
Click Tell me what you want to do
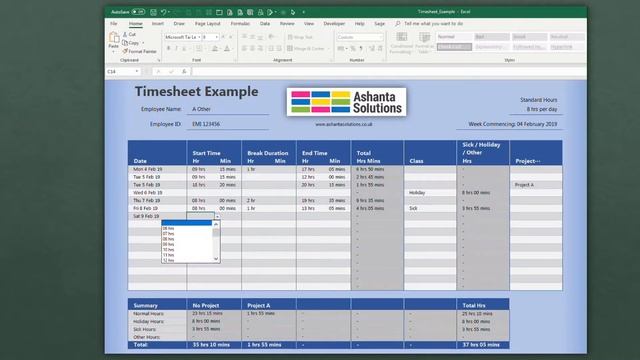pyautogui.click(x=433, y=24)
